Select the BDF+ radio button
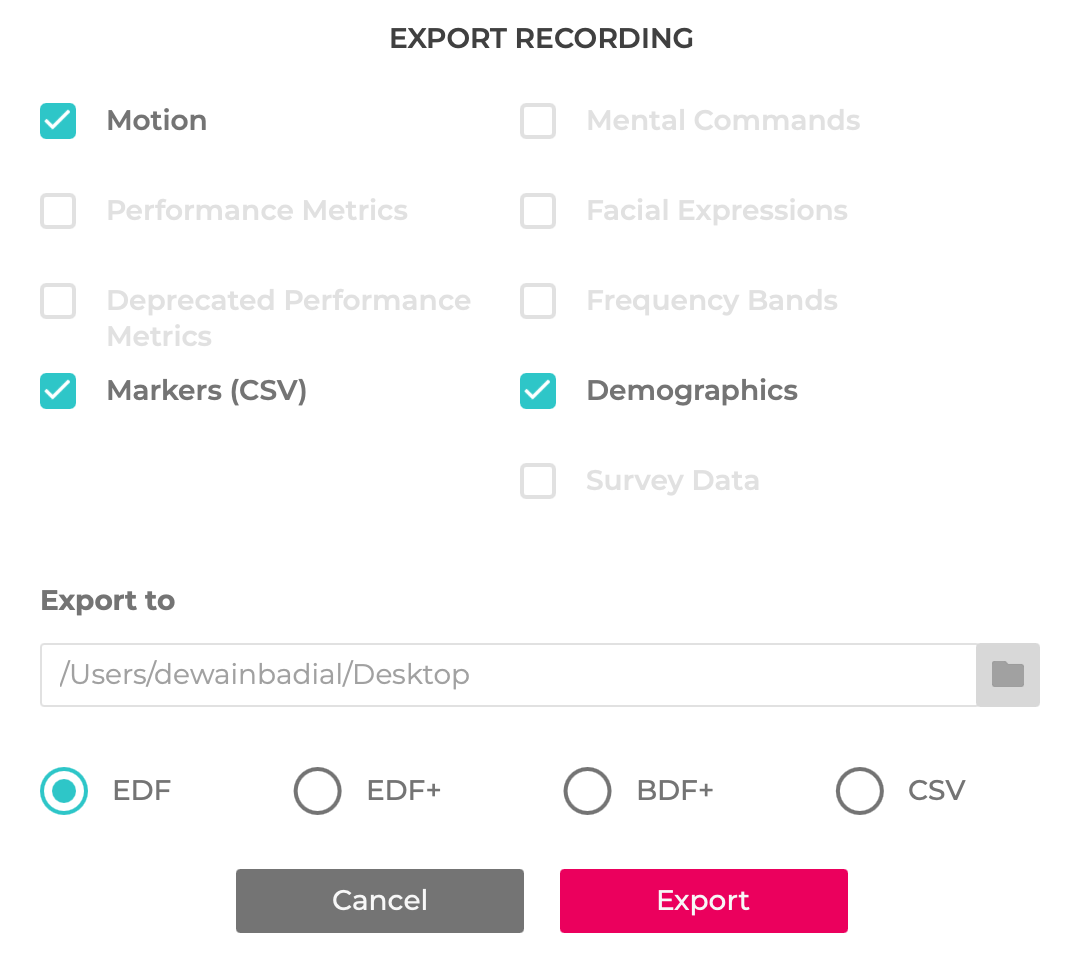 tap(587, 791)
